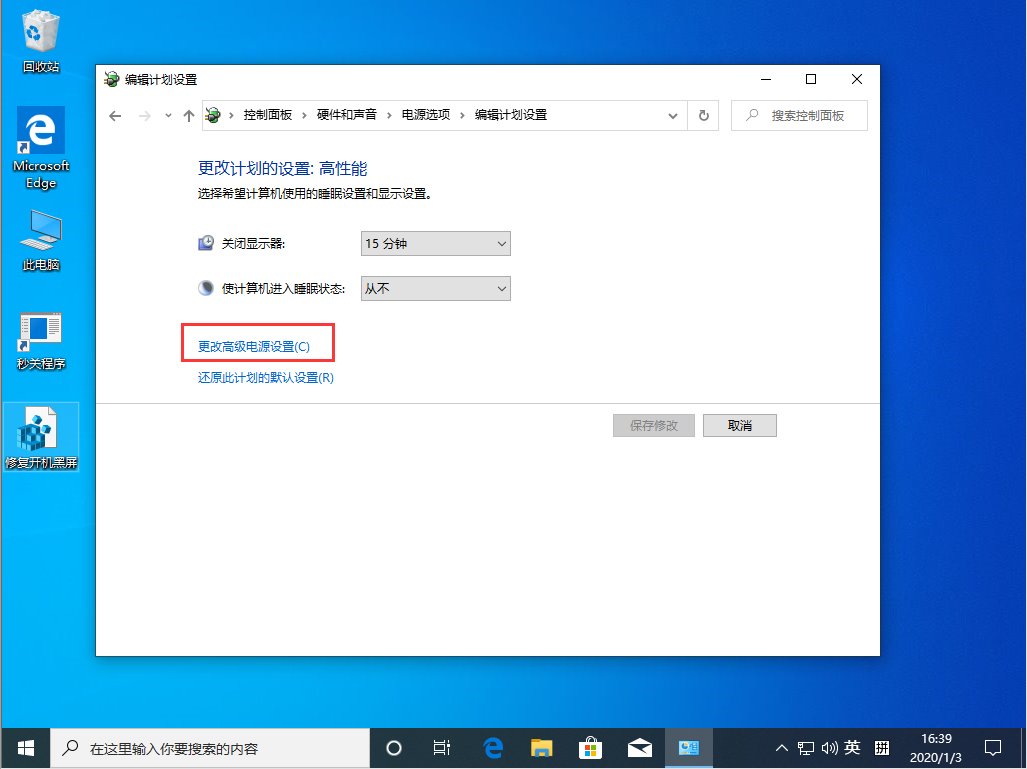This screenshot has height=769, width=1027.
Task: Adjust the speaker volume icon in system tray
Action: [831, 748]
